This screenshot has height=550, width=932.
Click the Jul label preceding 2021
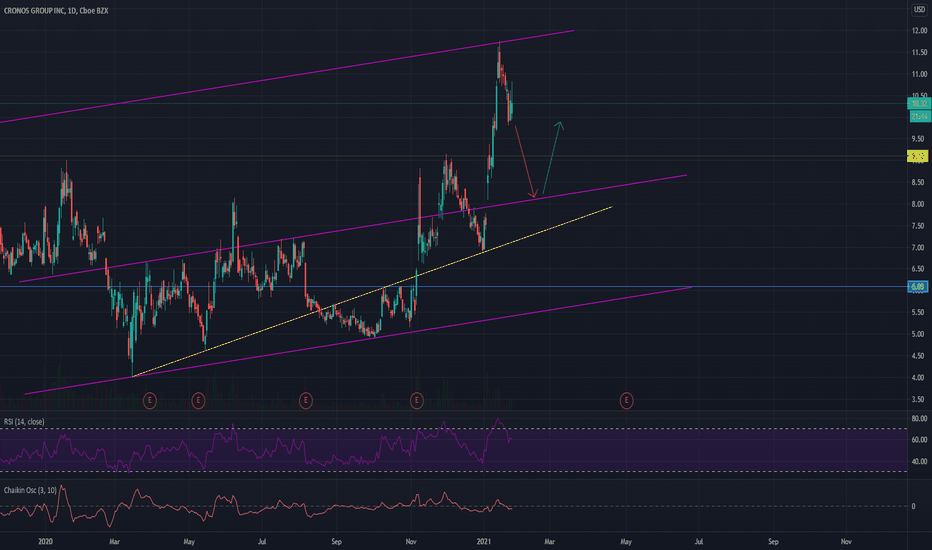[x=262, y=542]
